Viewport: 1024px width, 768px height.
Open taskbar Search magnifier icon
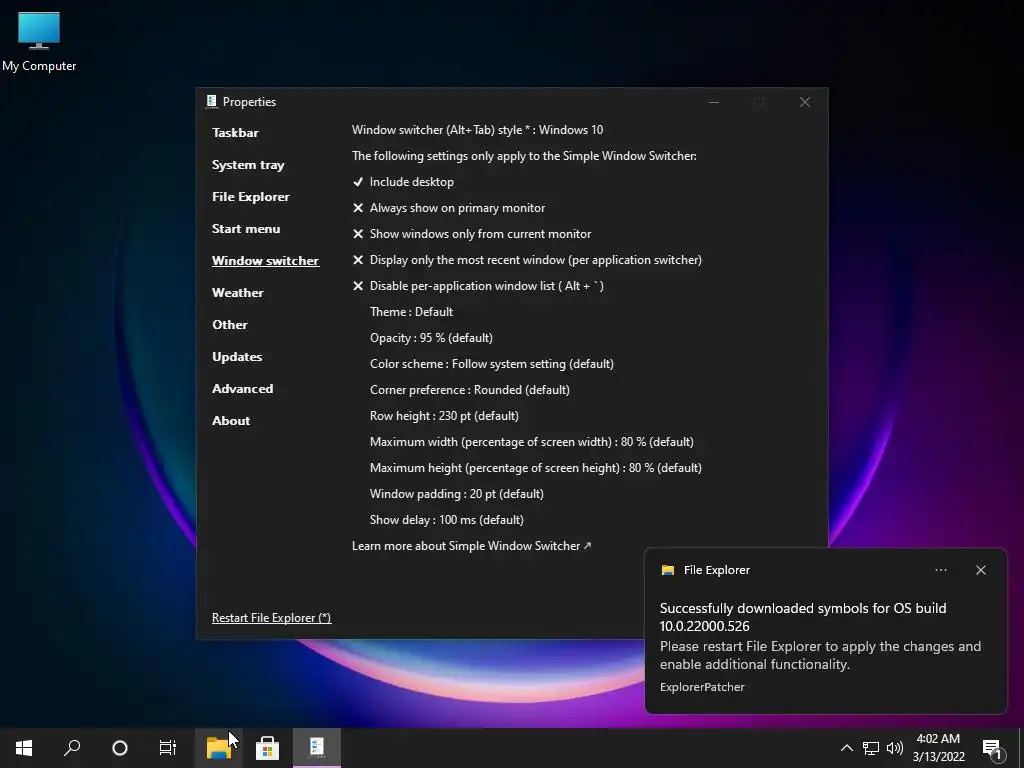(72, 748)
